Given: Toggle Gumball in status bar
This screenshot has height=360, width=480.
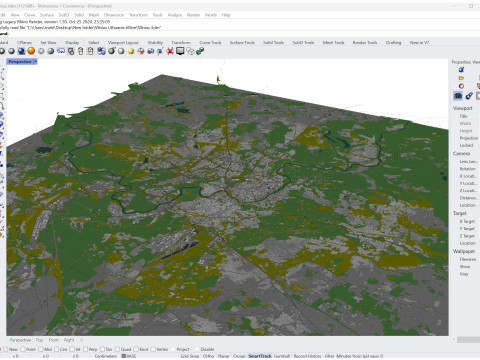Looking at the screenshot, I should (x=282, y=356).
